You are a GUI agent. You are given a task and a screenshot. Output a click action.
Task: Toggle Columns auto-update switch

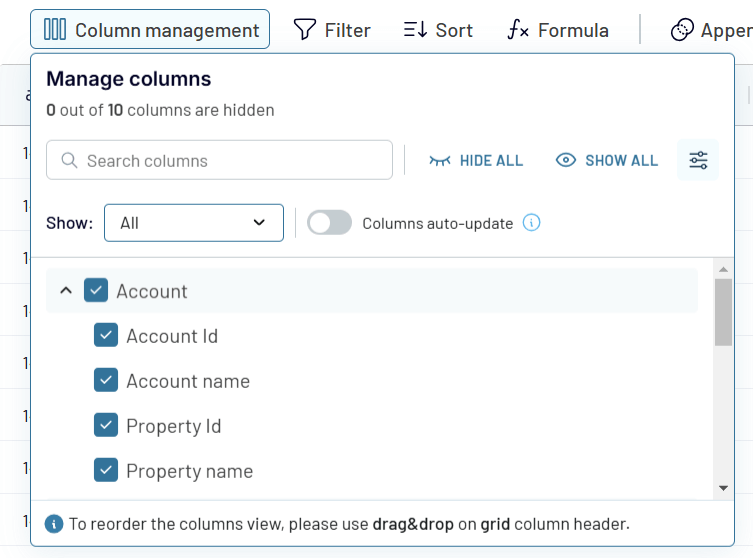[329, 223]
